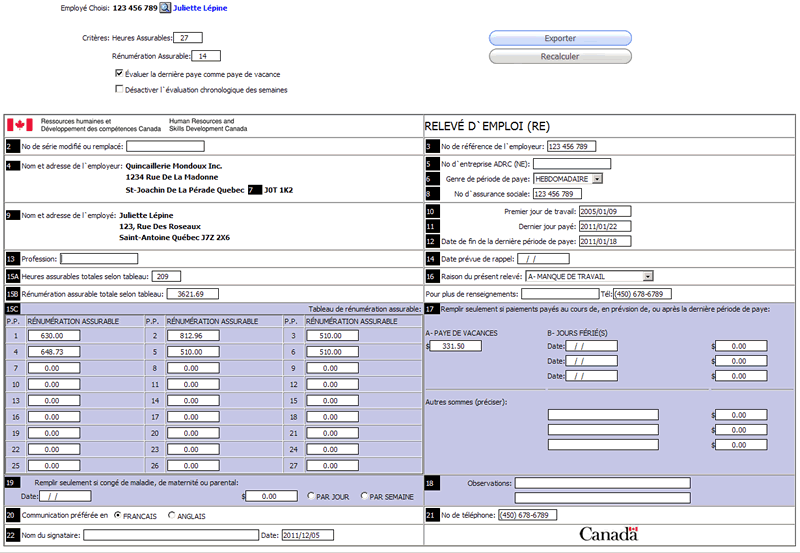Edit the Premier jour de travail date

point(605,211)
